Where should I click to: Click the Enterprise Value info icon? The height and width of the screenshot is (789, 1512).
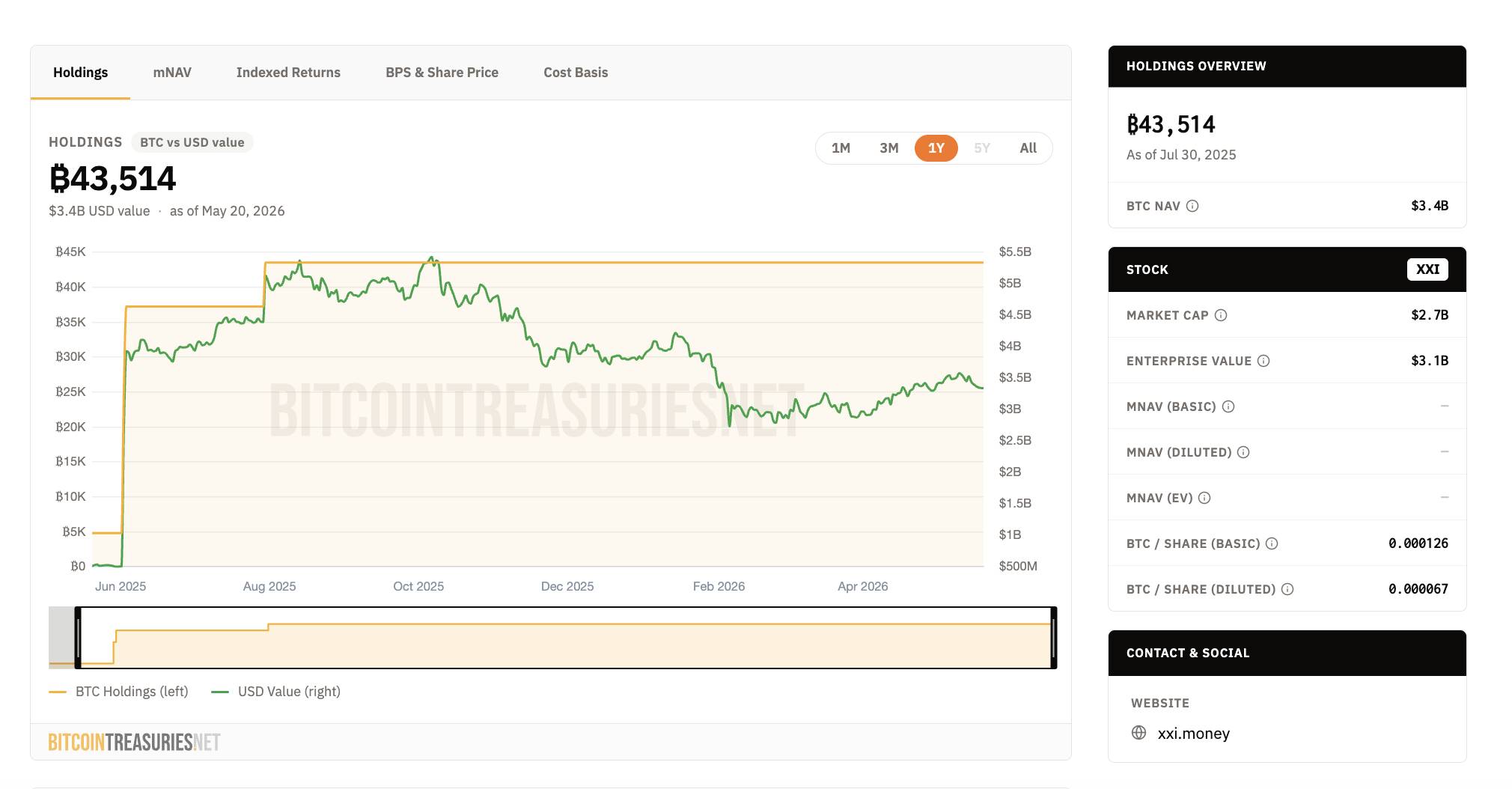tap(1263, 361)
